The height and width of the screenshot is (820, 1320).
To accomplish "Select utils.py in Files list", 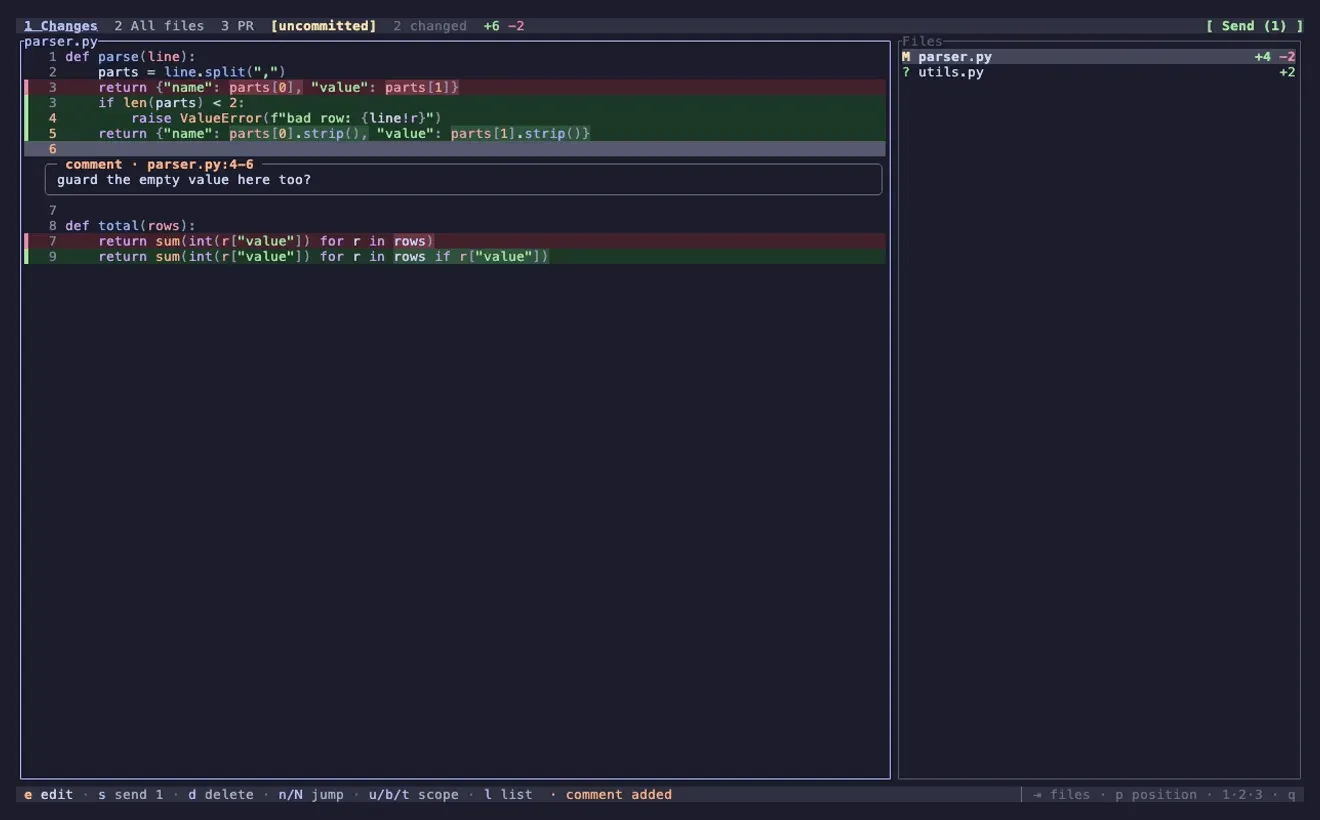I will click(x=1099, y=72).
